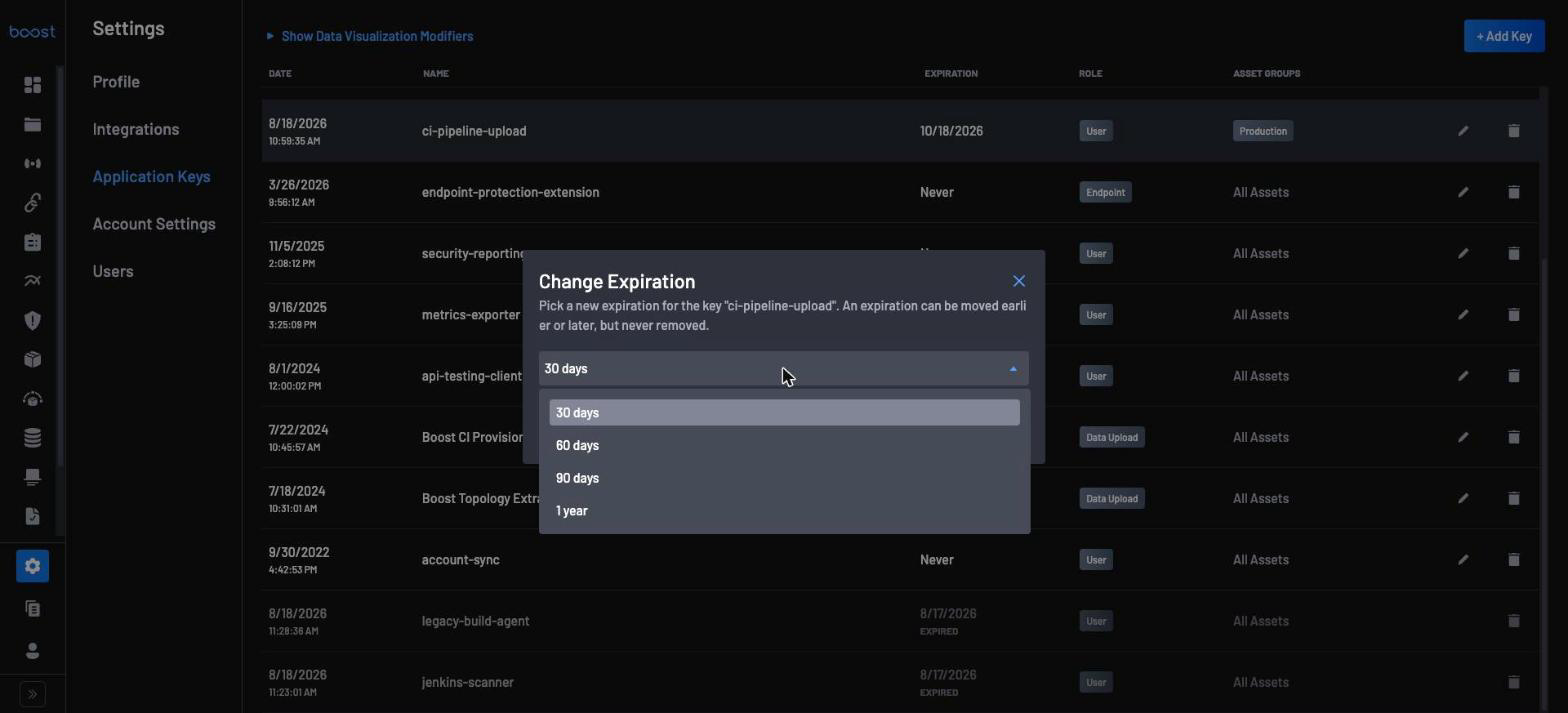Viewport: 1568px width, 713px height.
Task: Expand the sidebar with double-chevron button
Action: pos(32,694)
